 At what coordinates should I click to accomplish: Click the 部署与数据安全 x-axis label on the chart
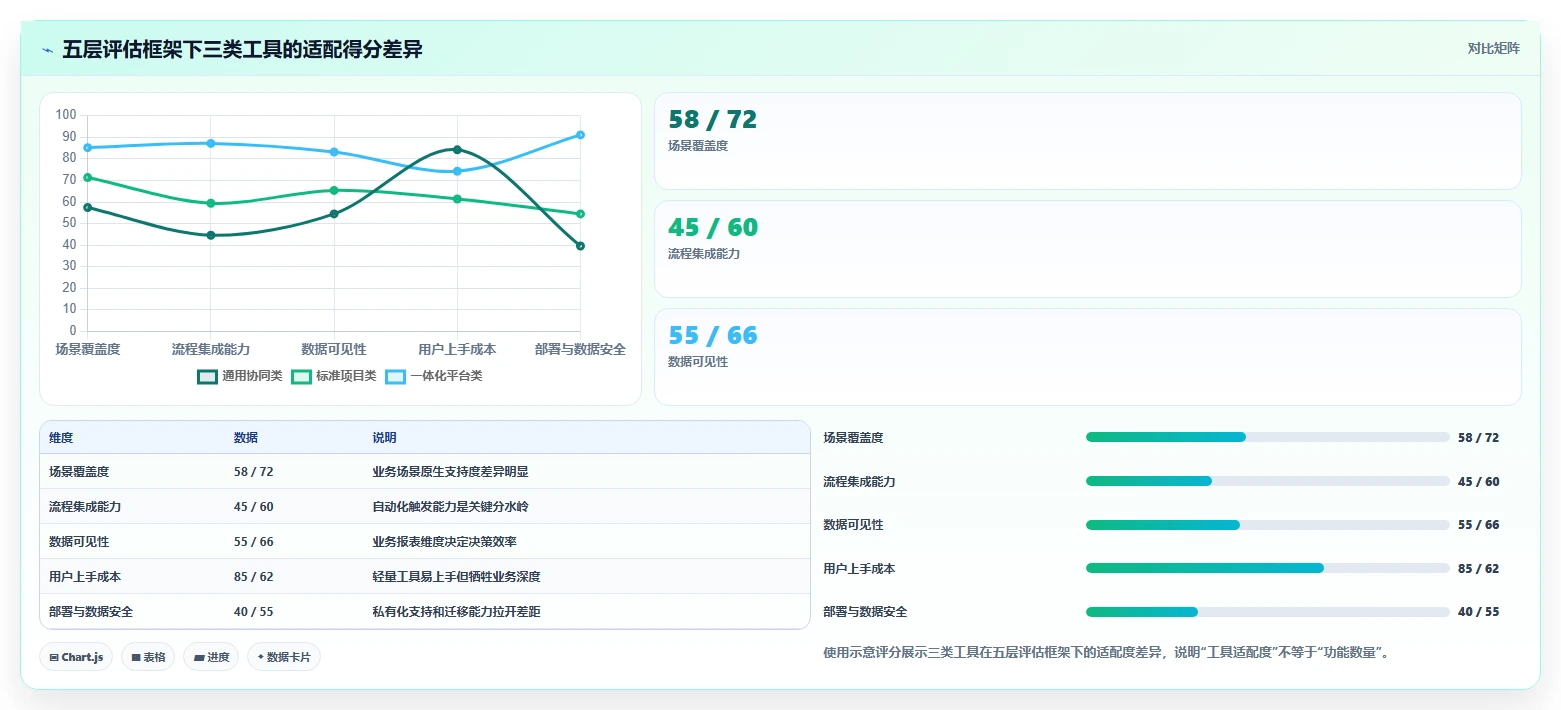pyautogui.click(x=580, y=349)
